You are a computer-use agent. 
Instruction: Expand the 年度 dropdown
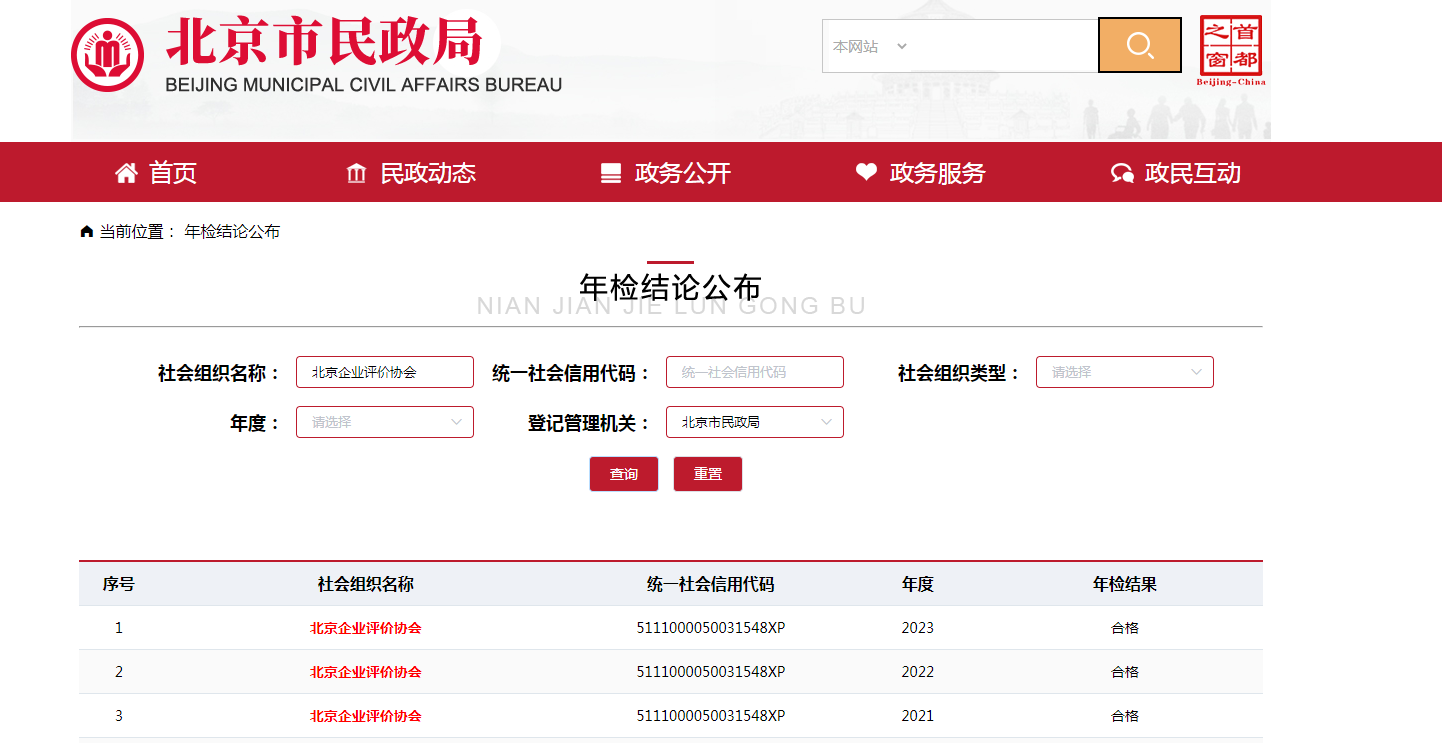(385, 422)
